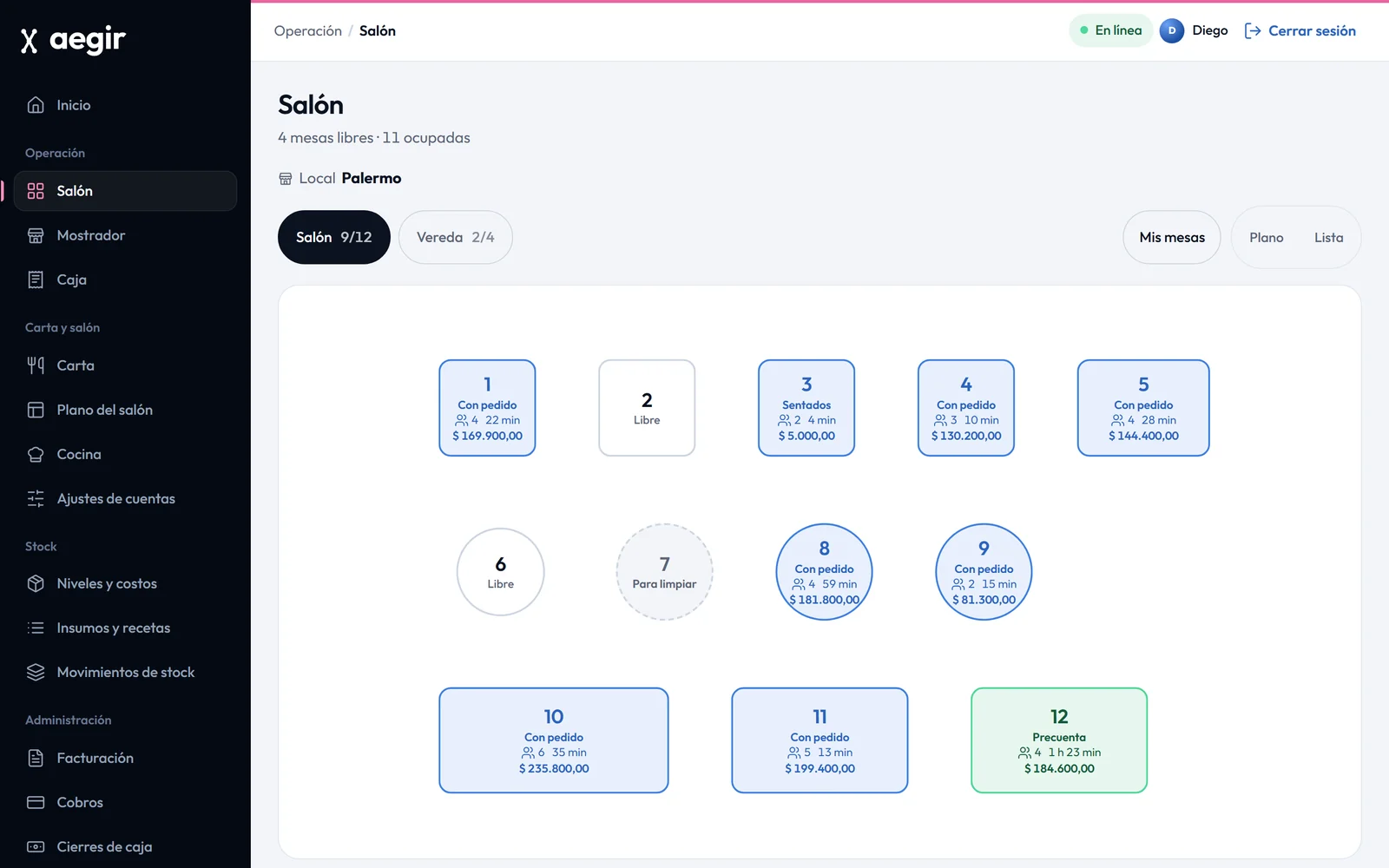1389x868 pixels.
Task: Switch to Plano view
Action: point(1267,237)
